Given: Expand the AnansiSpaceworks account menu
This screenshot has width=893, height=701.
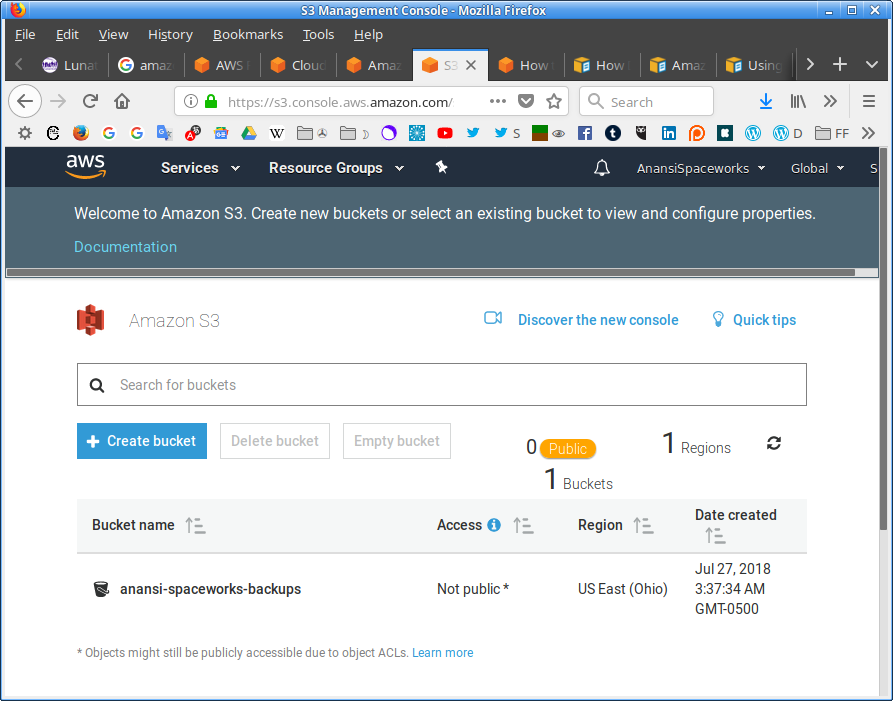Looking at the screenshot, I should coord(701,168).
